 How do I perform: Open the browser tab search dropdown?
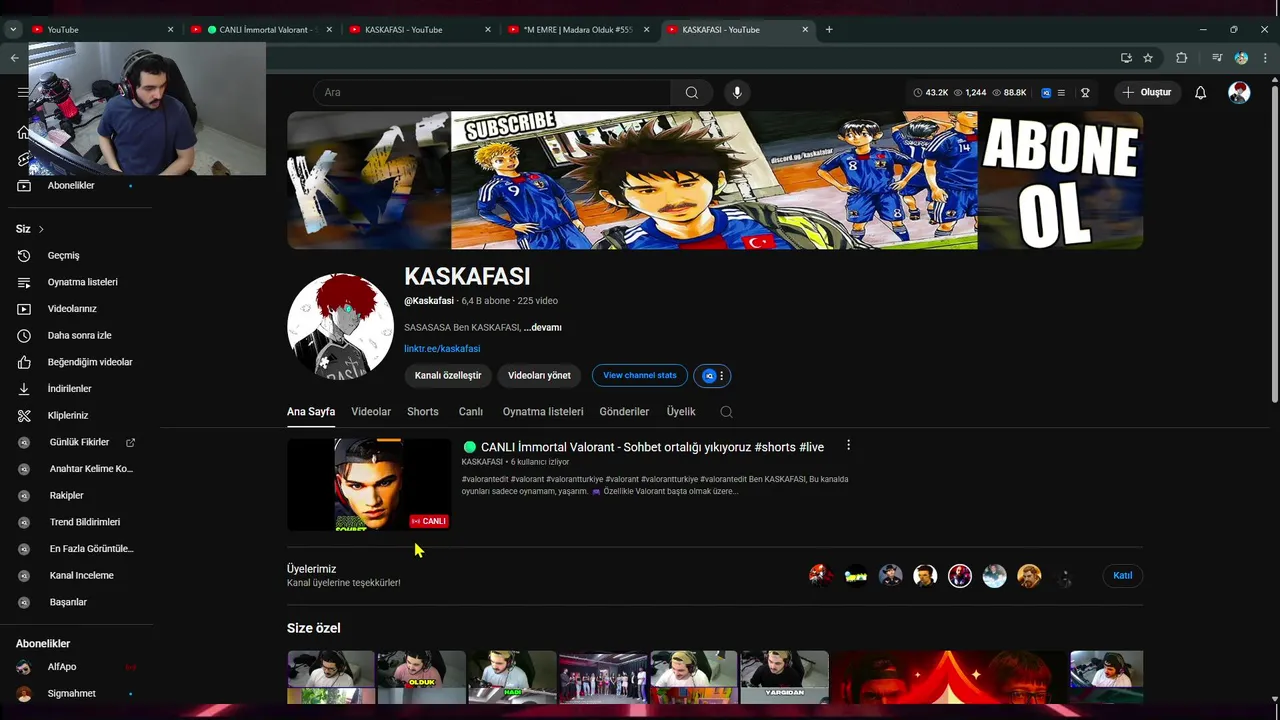click(x=13, y=29)
